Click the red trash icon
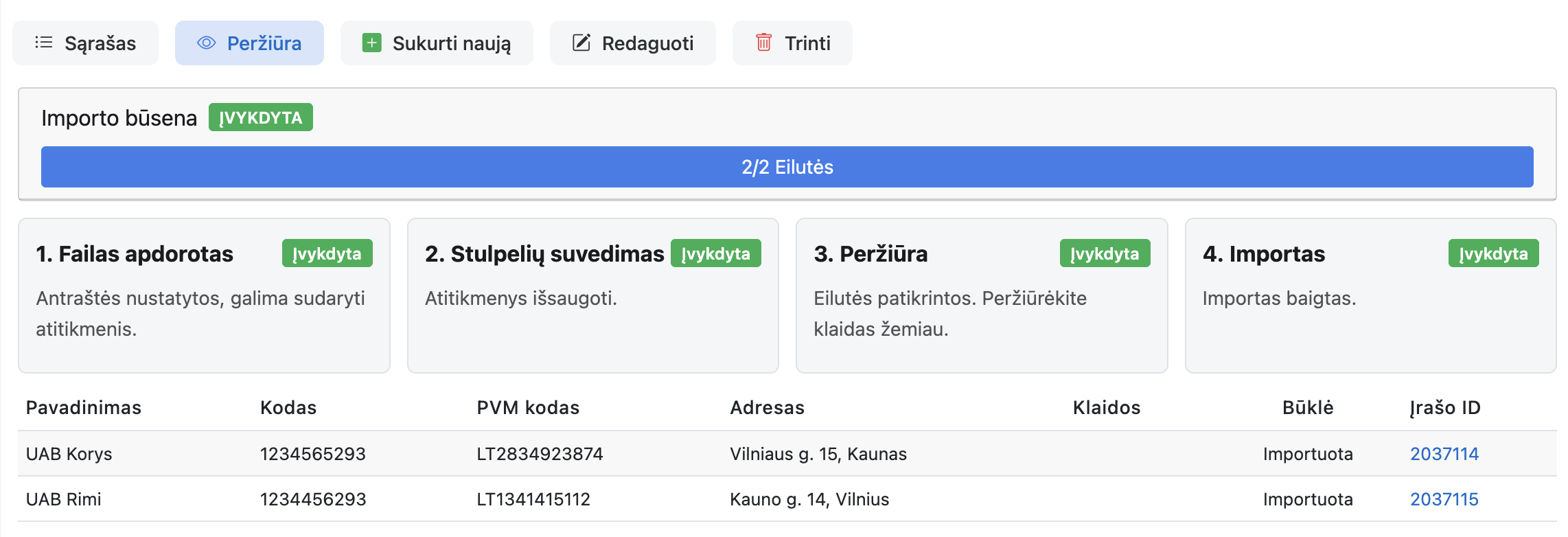The image size is (1568, 537). [763, 43]
